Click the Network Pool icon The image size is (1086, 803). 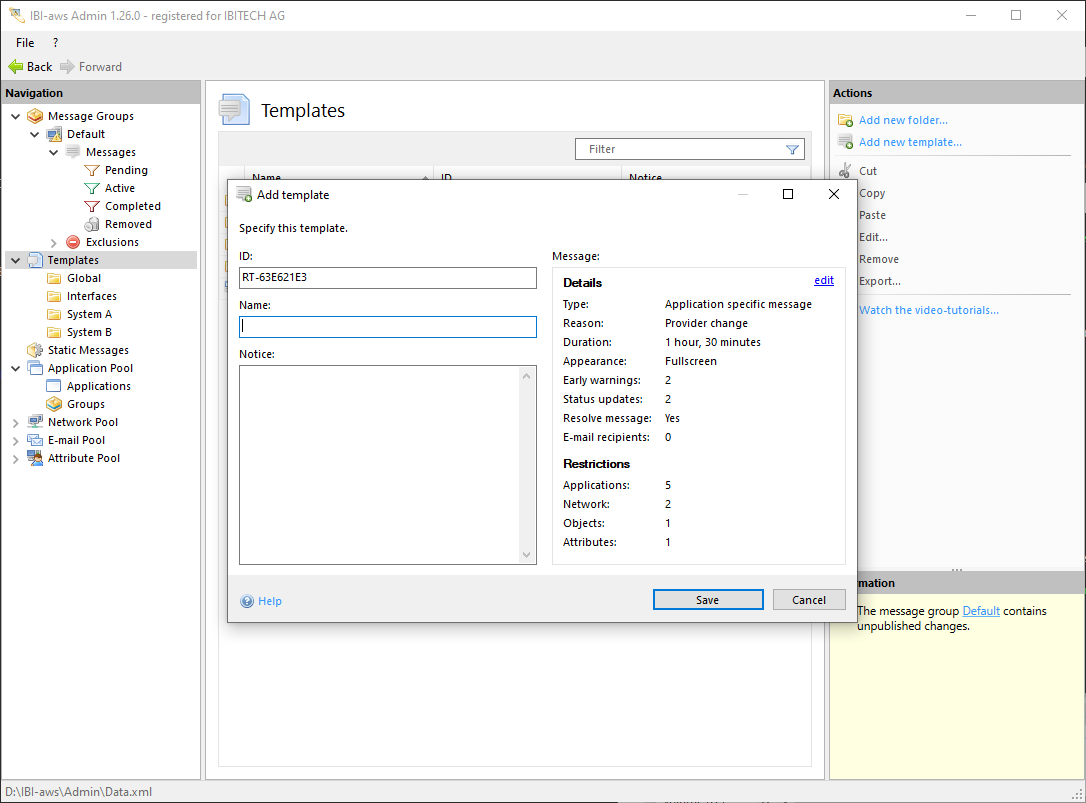click(35, 422)
